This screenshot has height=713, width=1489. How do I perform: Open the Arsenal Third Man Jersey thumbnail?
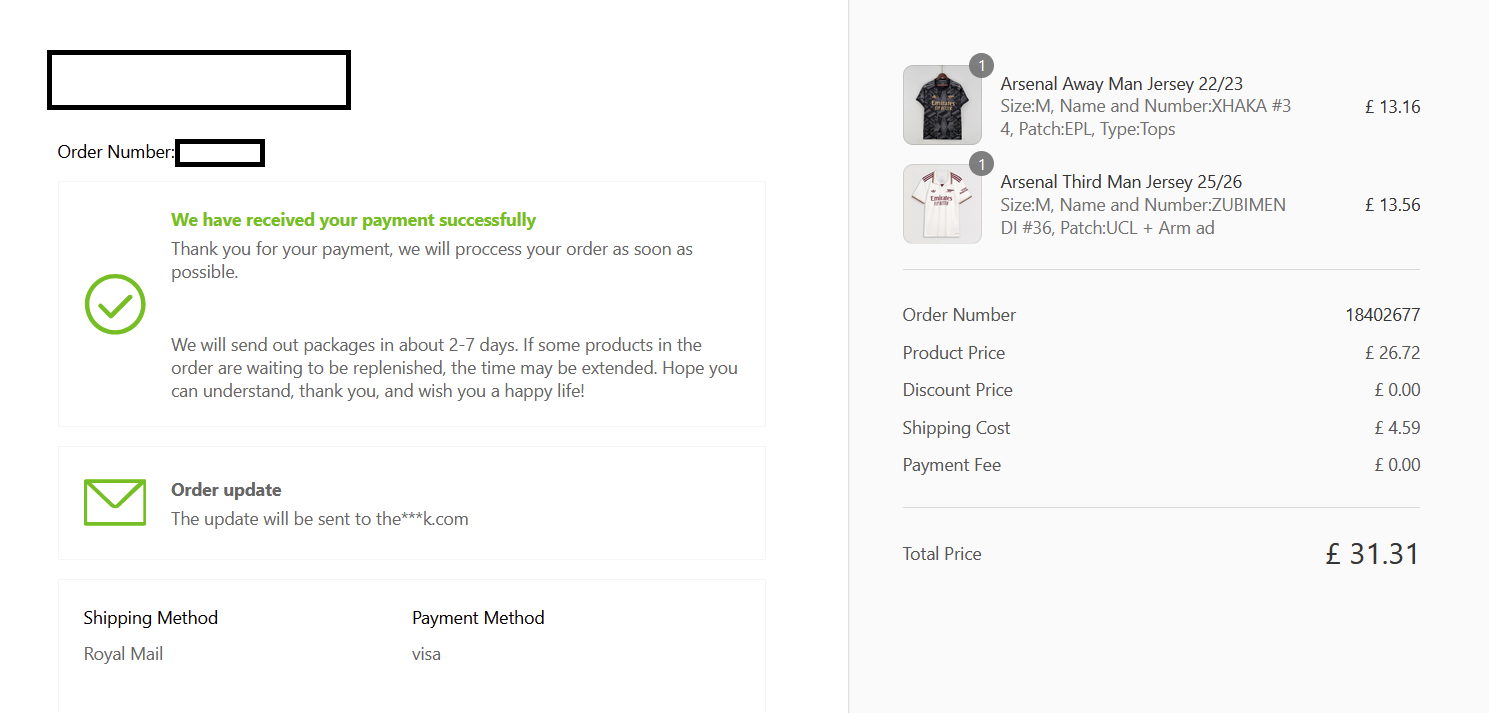pyautogui.click(x=942, y=204)
